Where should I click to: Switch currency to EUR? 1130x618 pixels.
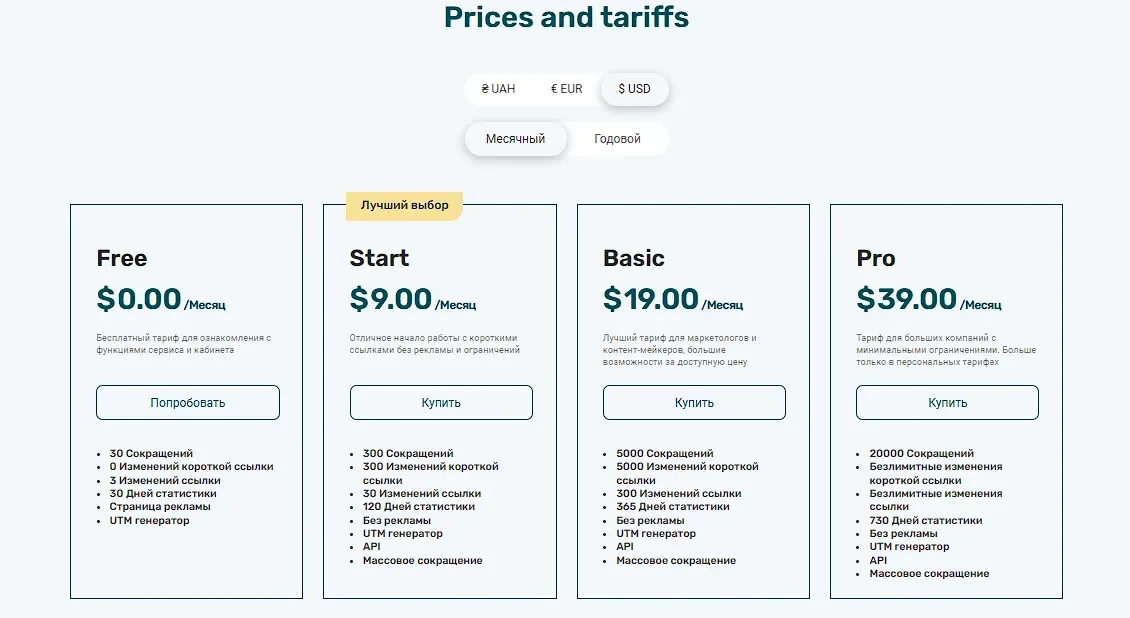566,89
